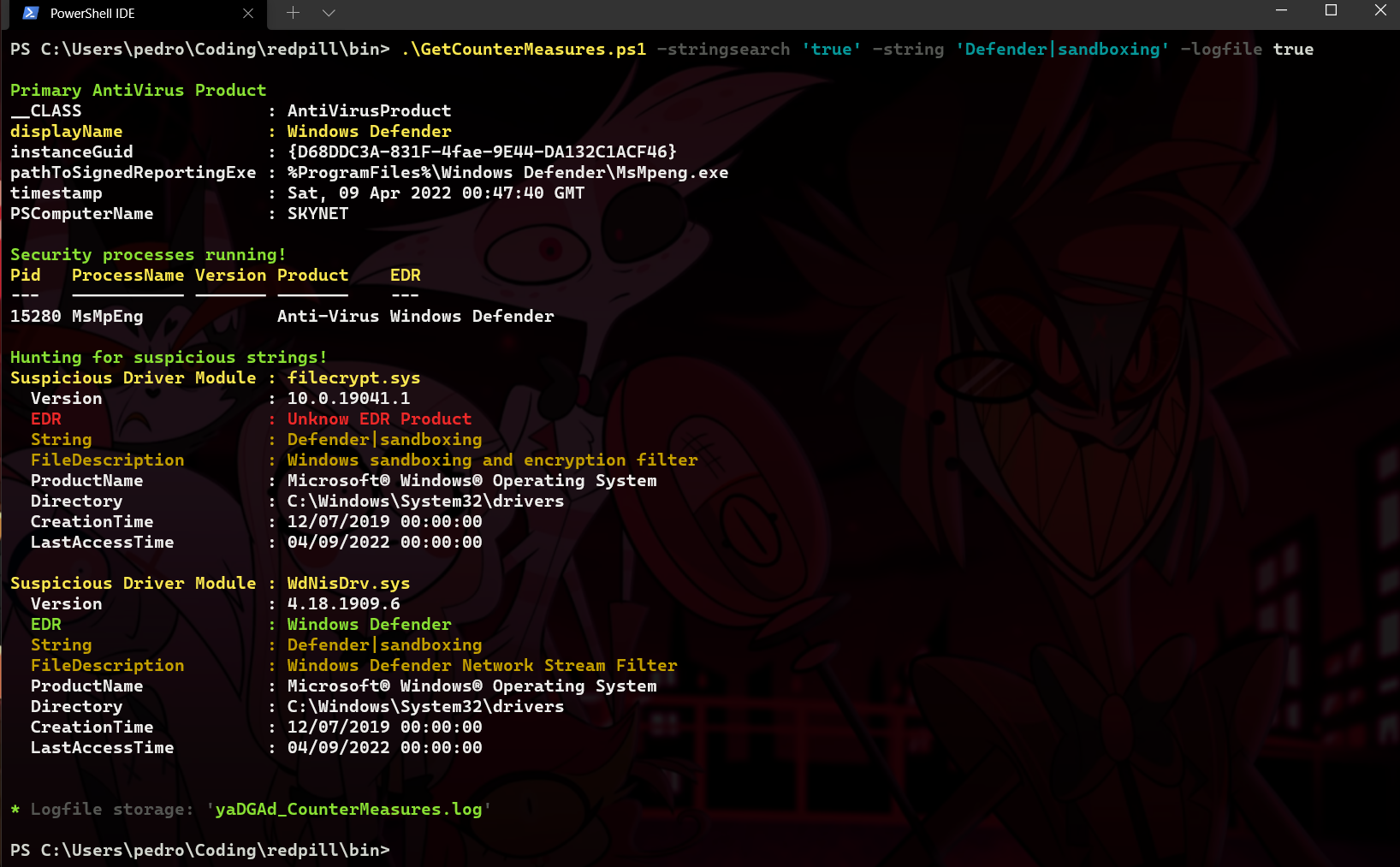Click the AntiVirusProduct class value

[x=369, y=110]
